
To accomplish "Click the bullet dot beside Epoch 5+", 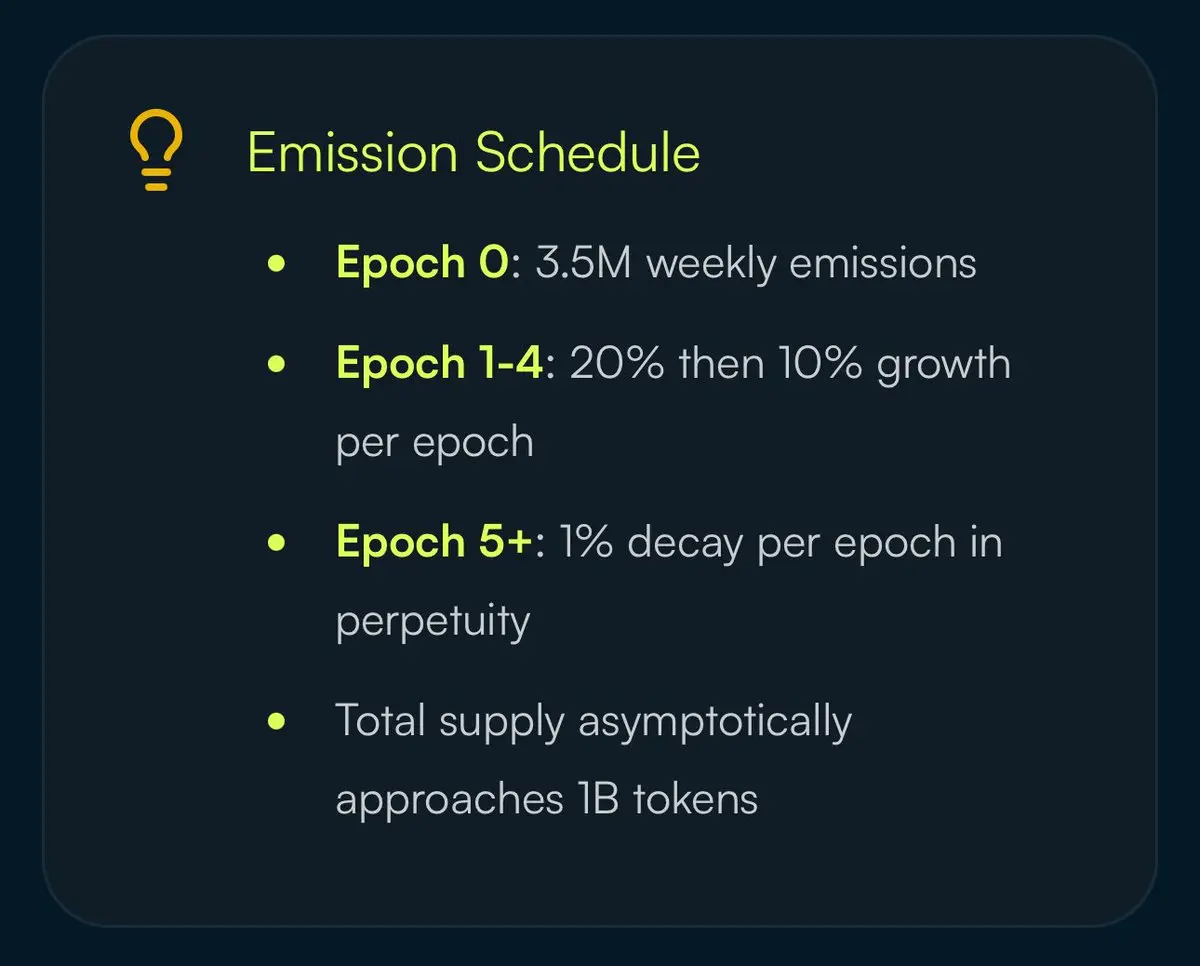I will click(x=278, y=543).
